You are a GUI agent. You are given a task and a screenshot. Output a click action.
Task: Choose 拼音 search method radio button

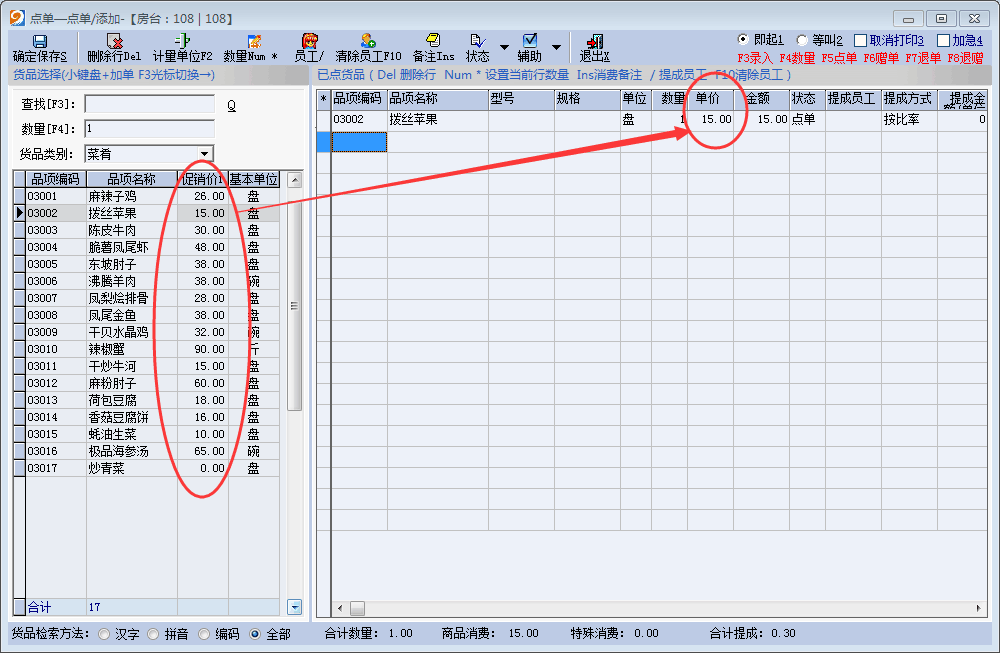153,633
